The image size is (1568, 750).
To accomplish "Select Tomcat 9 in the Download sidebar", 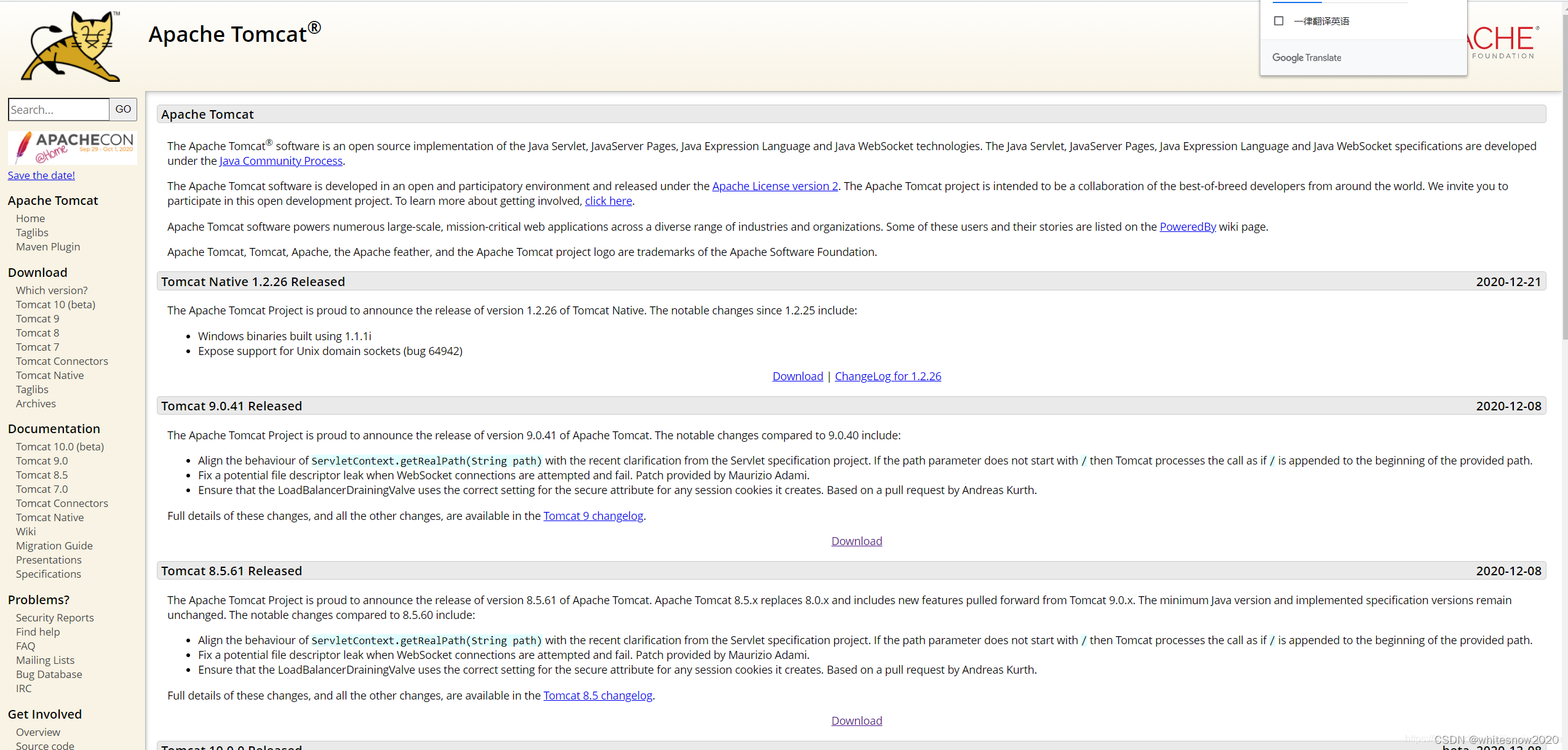I will [37, 318].
